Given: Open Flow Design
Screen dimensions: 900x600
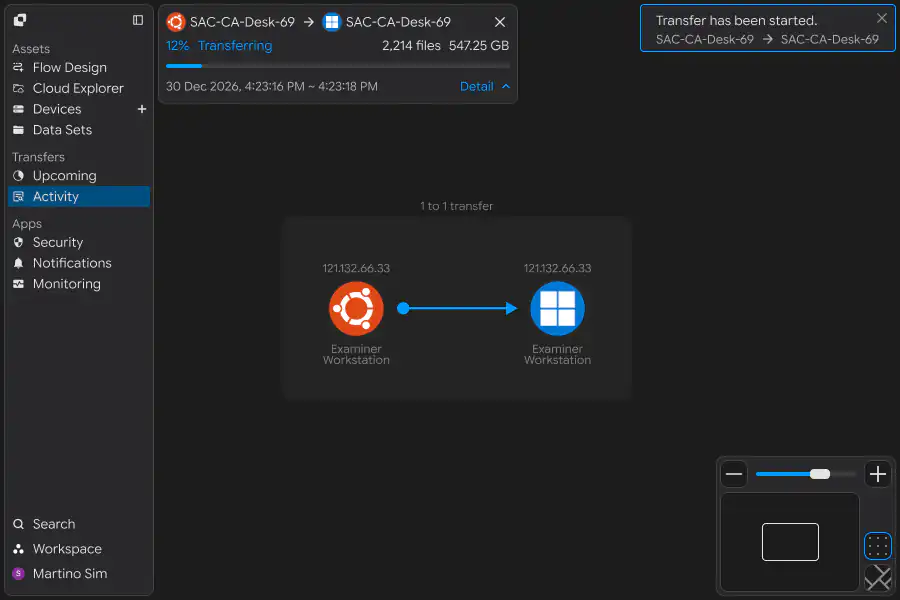Looking at the screenshot, I should tap(79, 68).
